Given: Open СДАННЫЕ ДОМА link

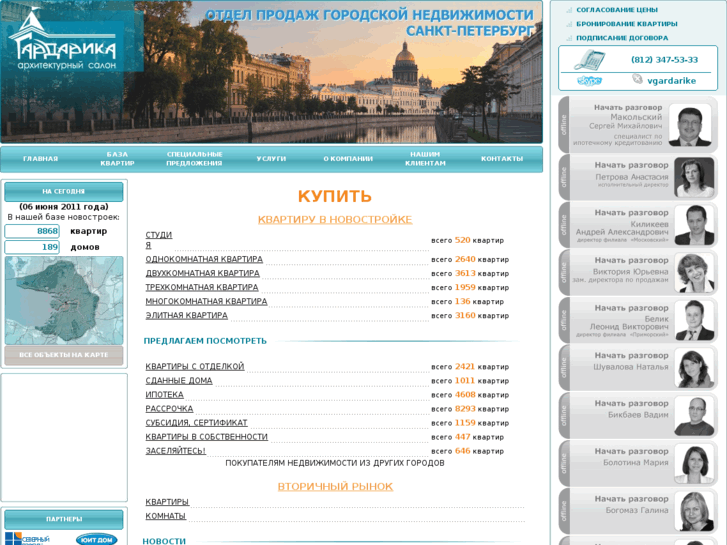Looking at the screenshot, I should 179,380.
